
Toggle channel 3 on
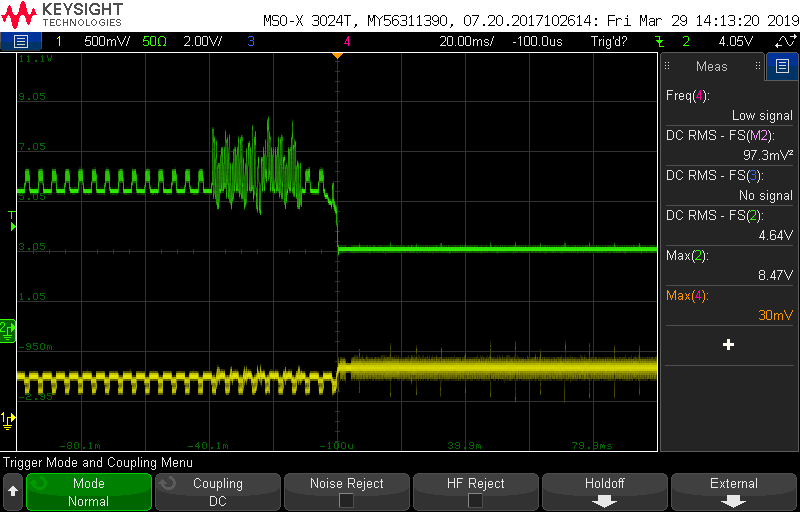(251, 41)
